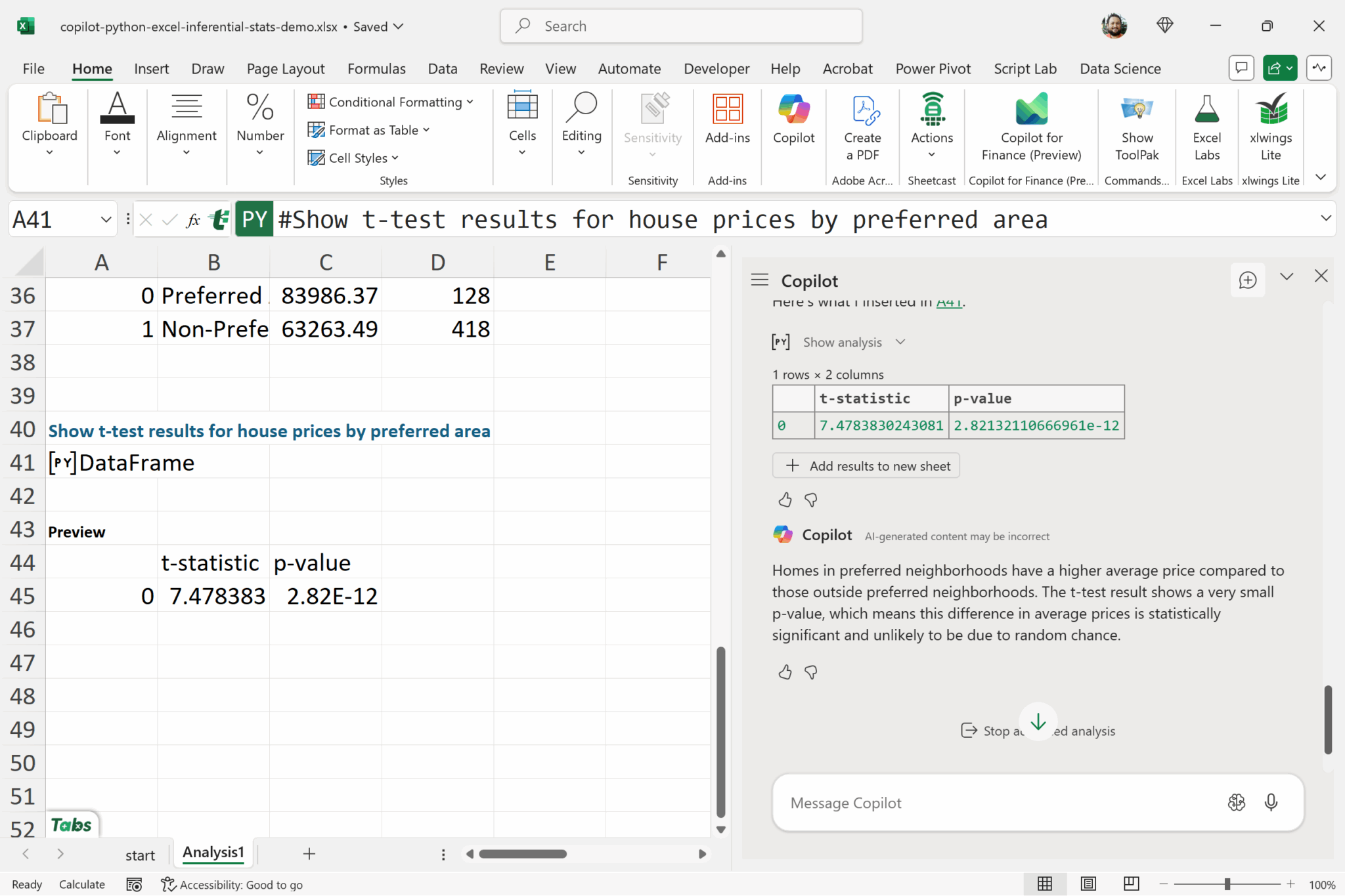
Task: Start a new Copilot chat
Action: 1247,280
